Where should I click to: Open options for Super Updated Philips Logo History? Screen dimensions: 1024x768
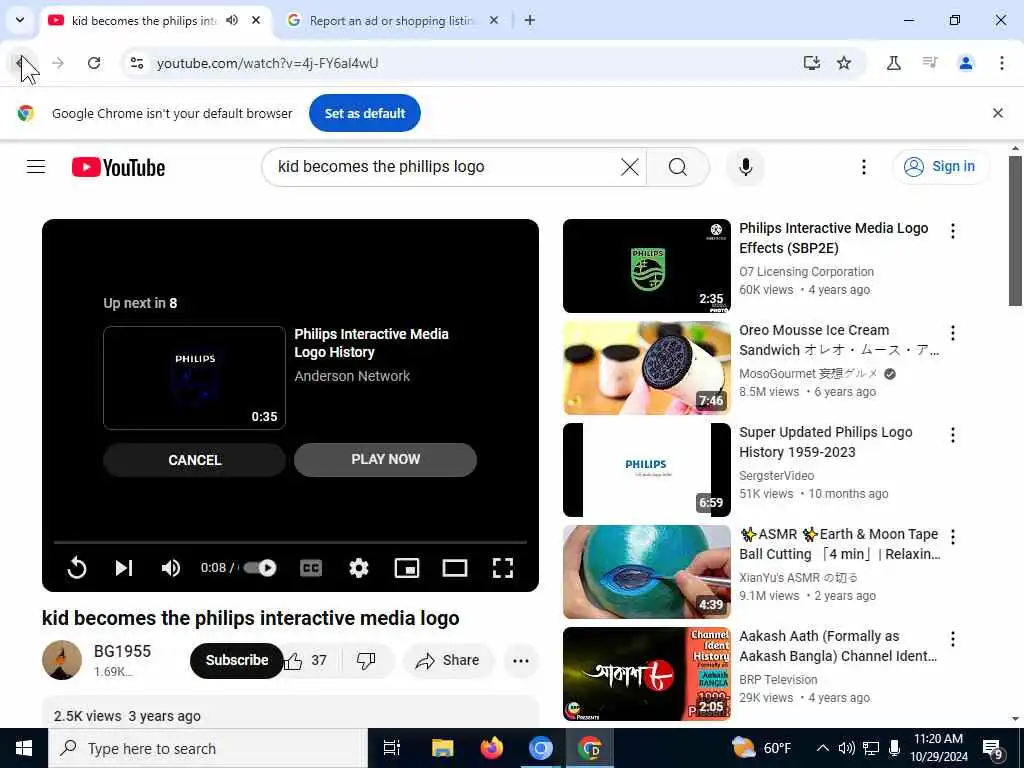click(x=953, y=435)
